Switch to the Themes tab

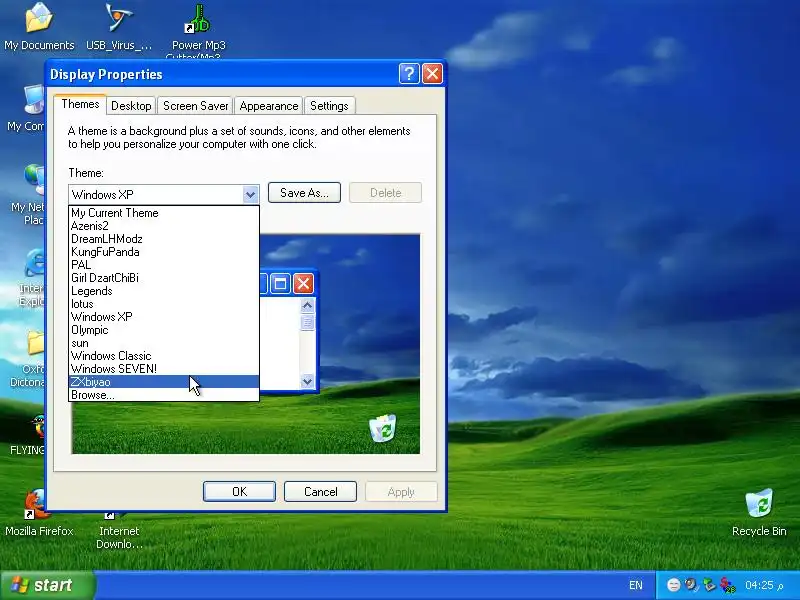tap(80, 104)
